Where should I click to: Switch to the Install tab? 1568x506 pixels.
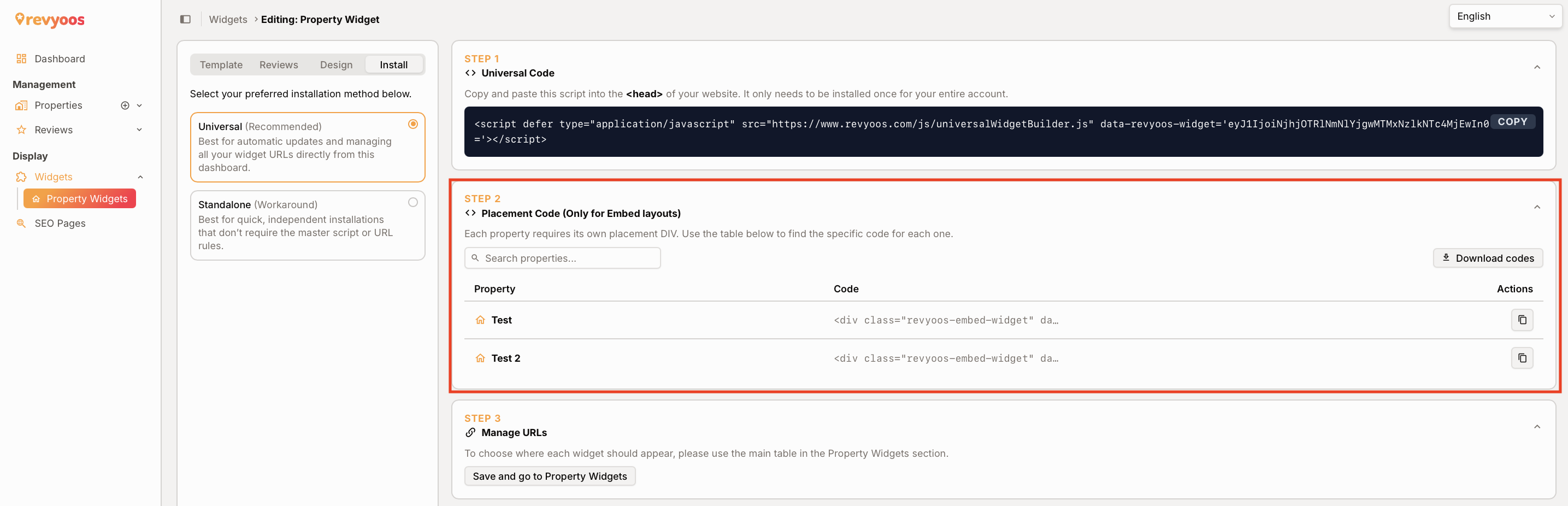(394, 64)
